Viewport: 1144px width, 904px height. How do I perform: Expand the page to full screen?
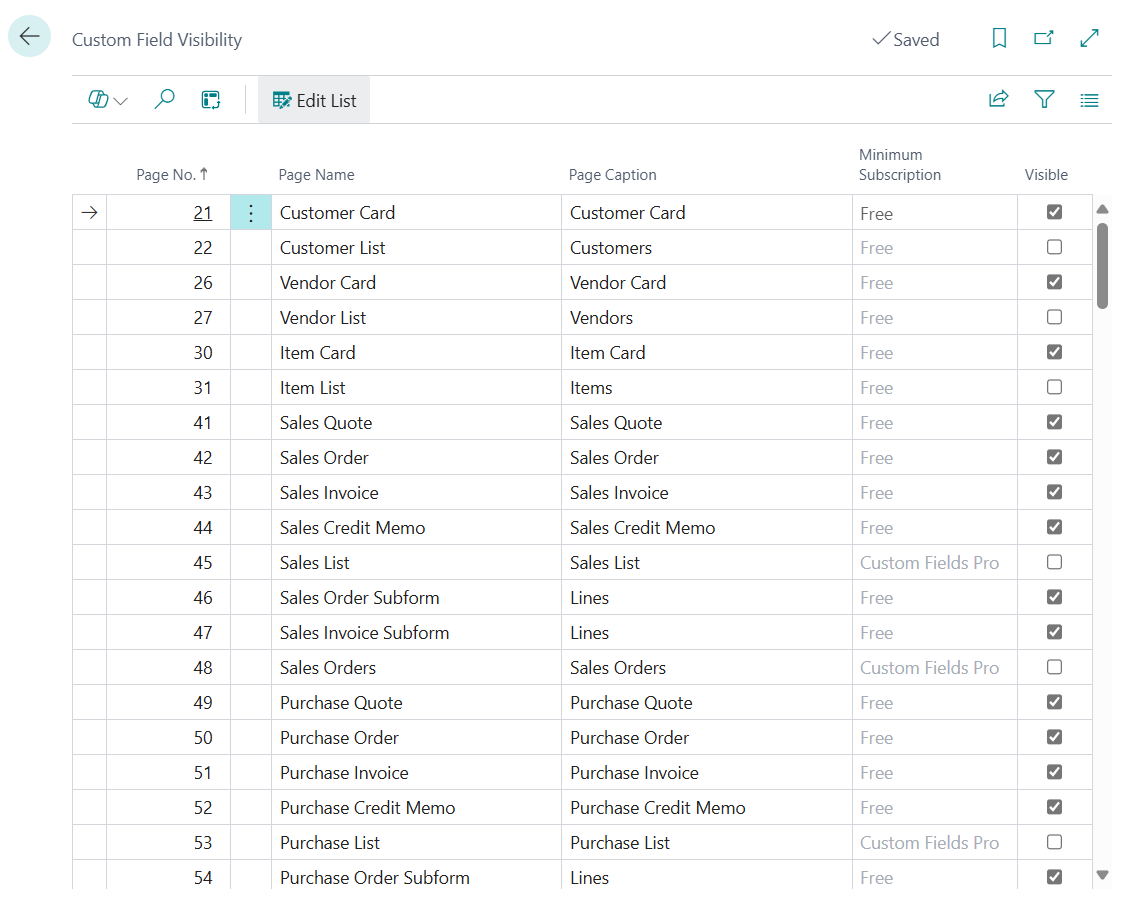click(1089, 37)
